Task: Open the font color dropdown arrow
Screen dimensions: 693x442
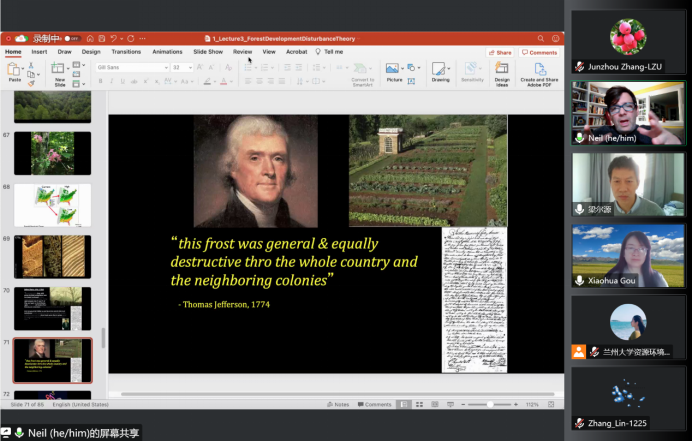Action: [x=231, y=81]
